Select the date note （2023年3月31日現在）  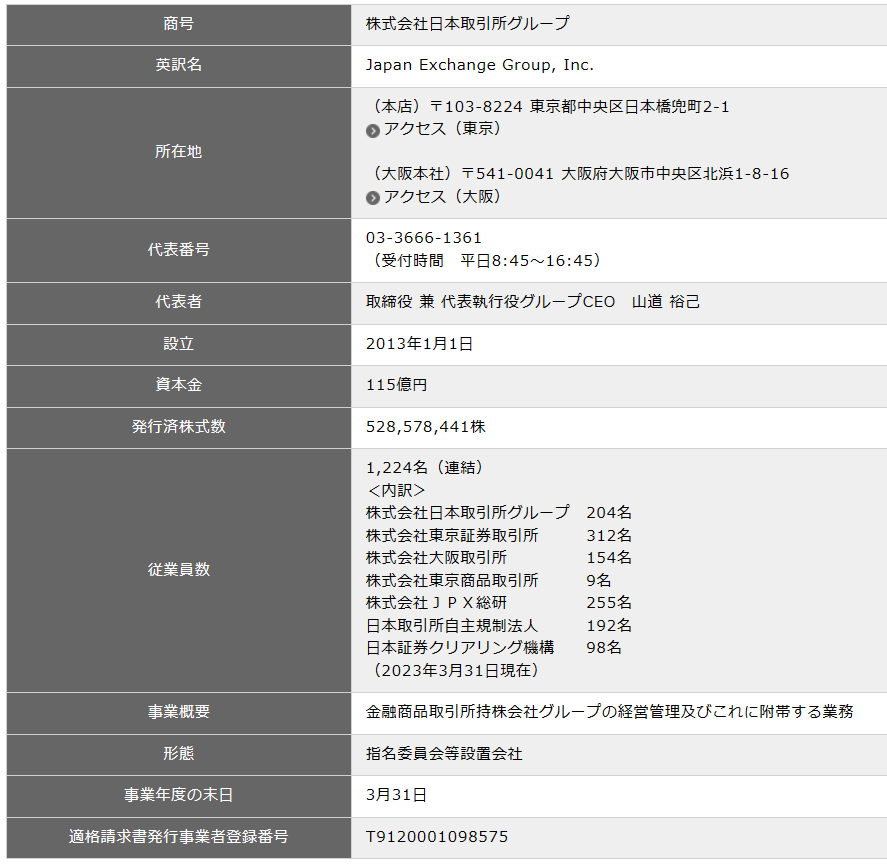click(x=455, y=671)
